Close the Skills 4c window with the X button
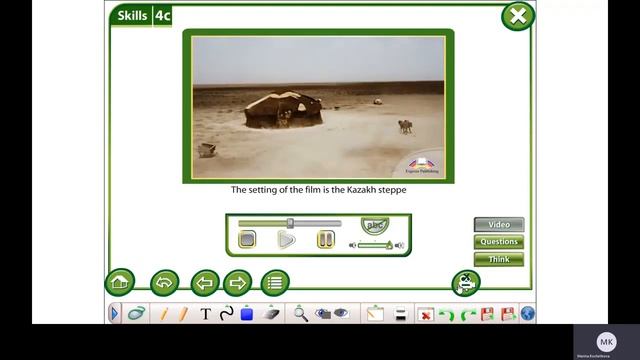This screenshot has width=640, height=360. [518, 16]
